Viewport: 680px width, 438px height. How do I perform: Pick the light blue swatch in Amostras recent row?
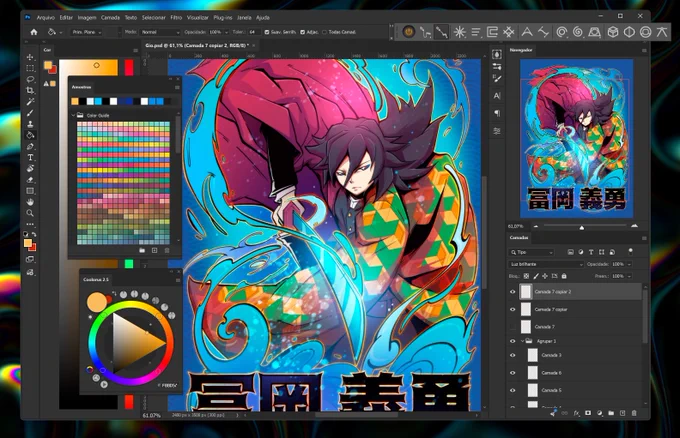(98, 101)
